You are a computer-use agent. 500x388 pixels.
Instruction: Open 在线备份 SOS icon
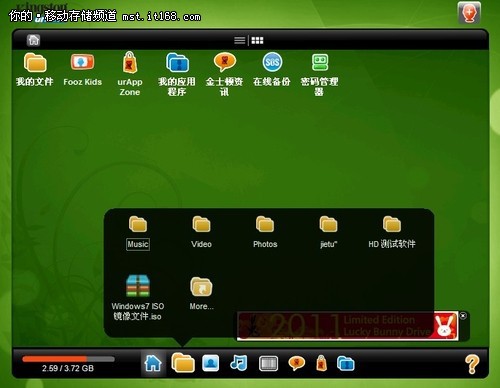coord(272,62)
